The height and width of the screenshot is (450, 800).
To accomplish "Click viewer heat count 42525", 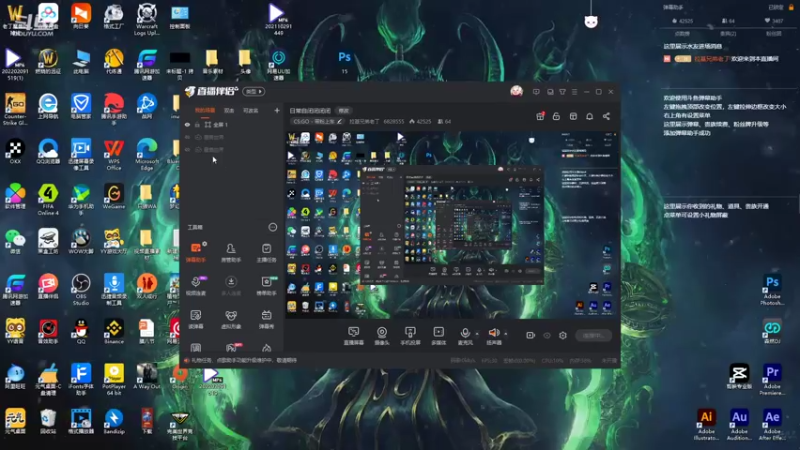I will click(420, 121).
